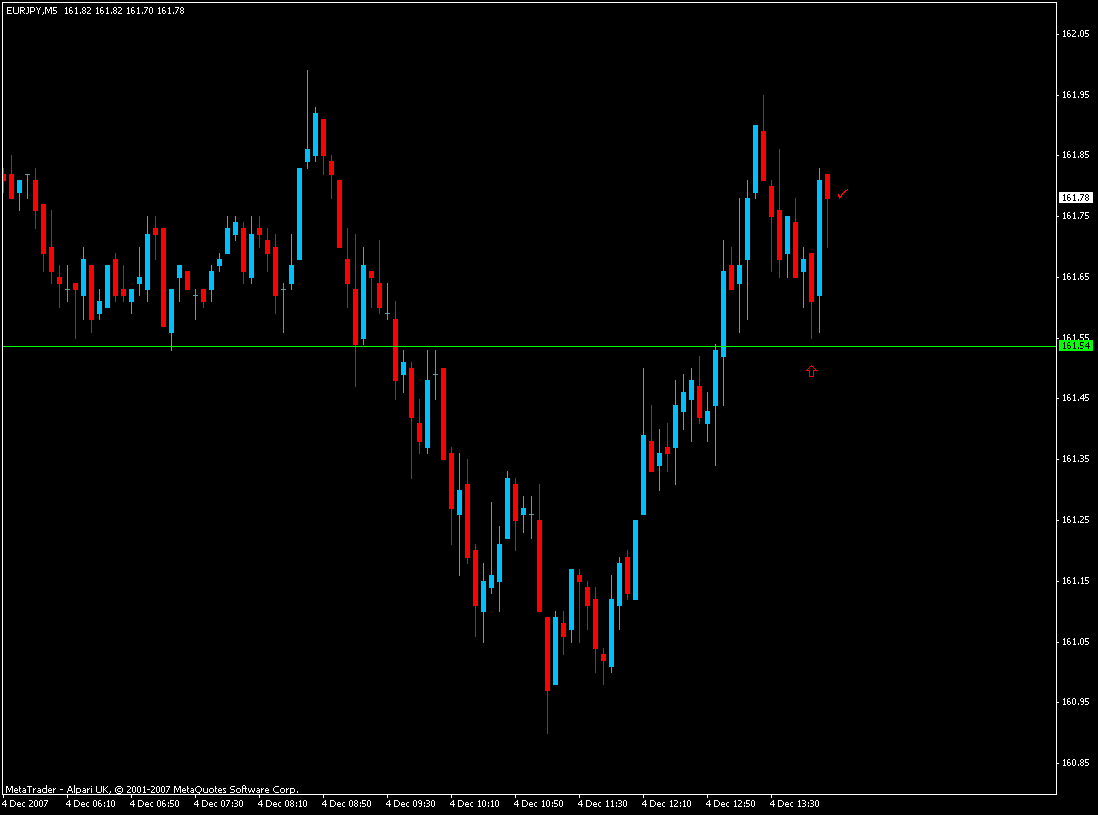1098x815 pixels.
Task: Click the 160.85 price axis label
Action: (1076, 762)
